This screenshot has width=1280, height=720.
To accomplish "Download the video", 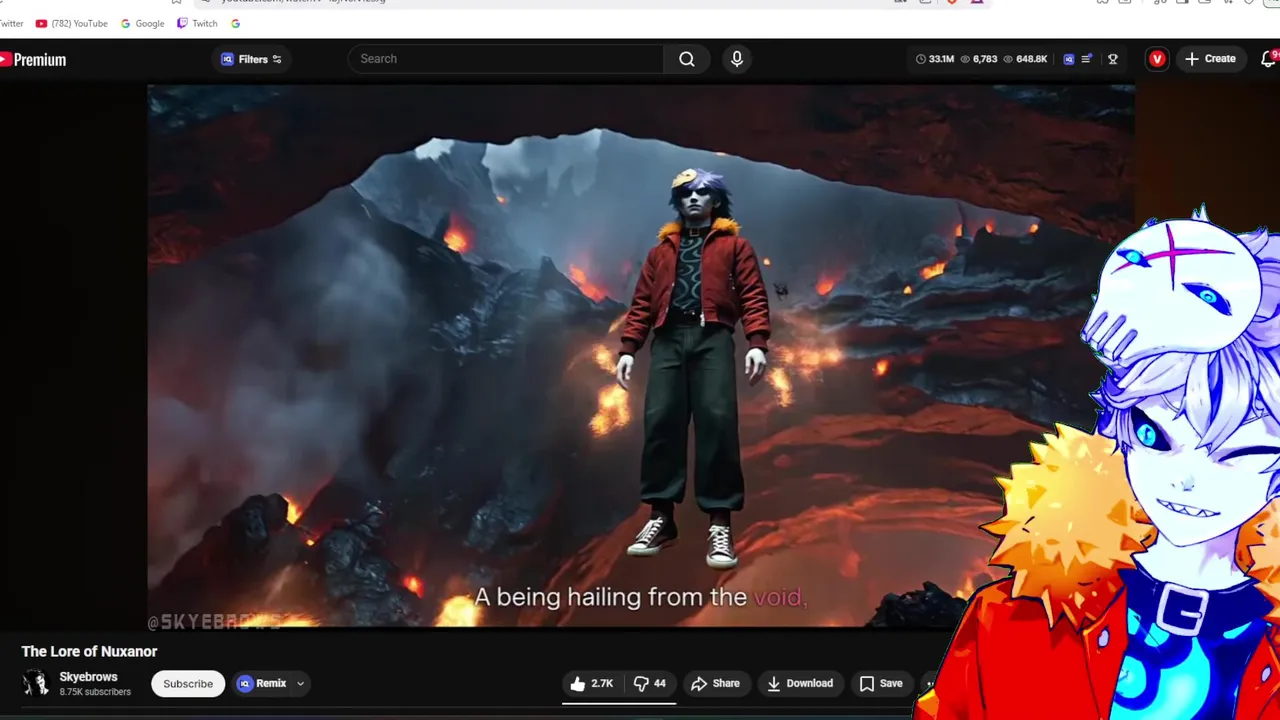I will (799, 684).
